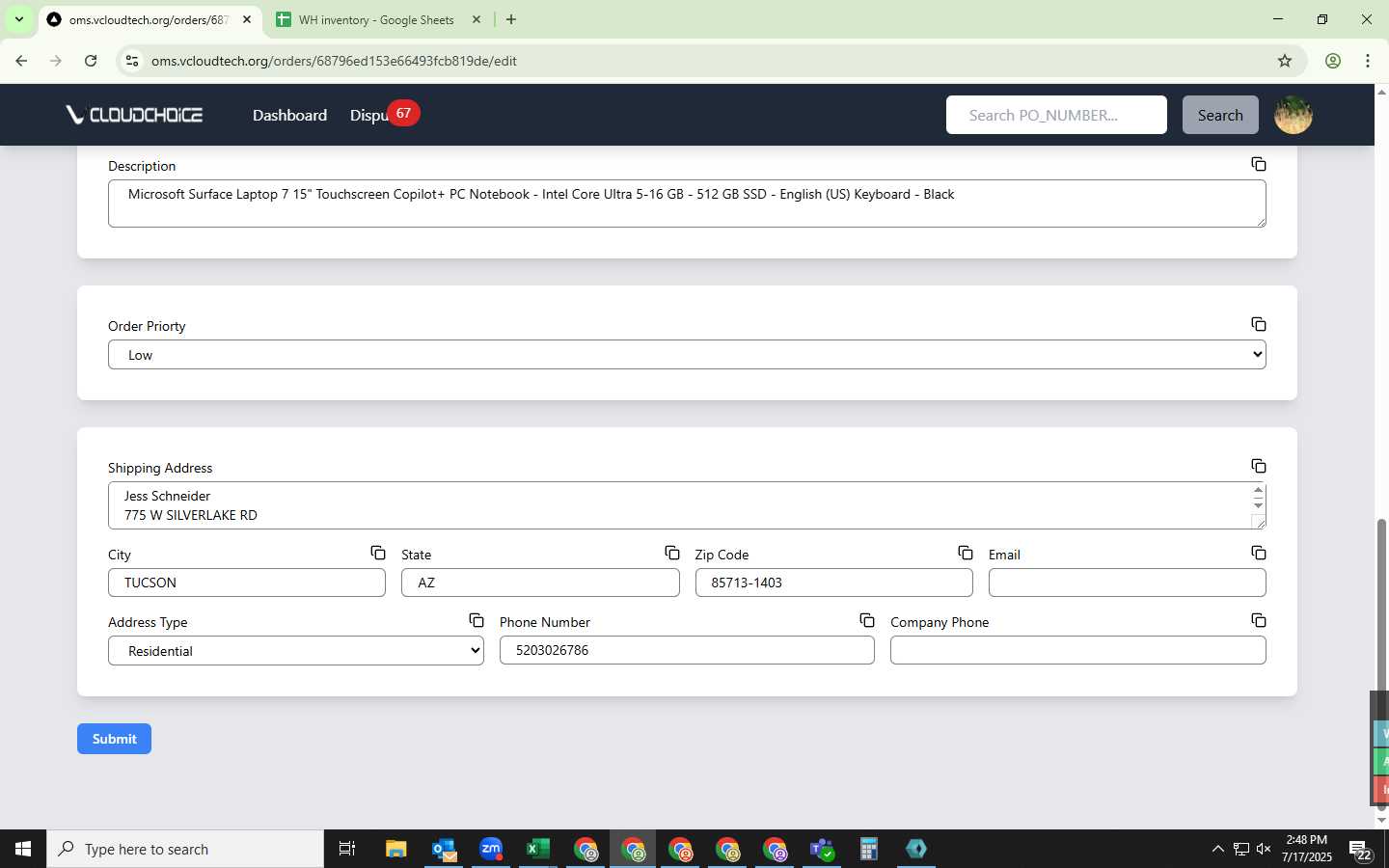The height and width of the screenshot is (868, 1389).
Task: Copy the City field value
Action: [x=378, y=554]
